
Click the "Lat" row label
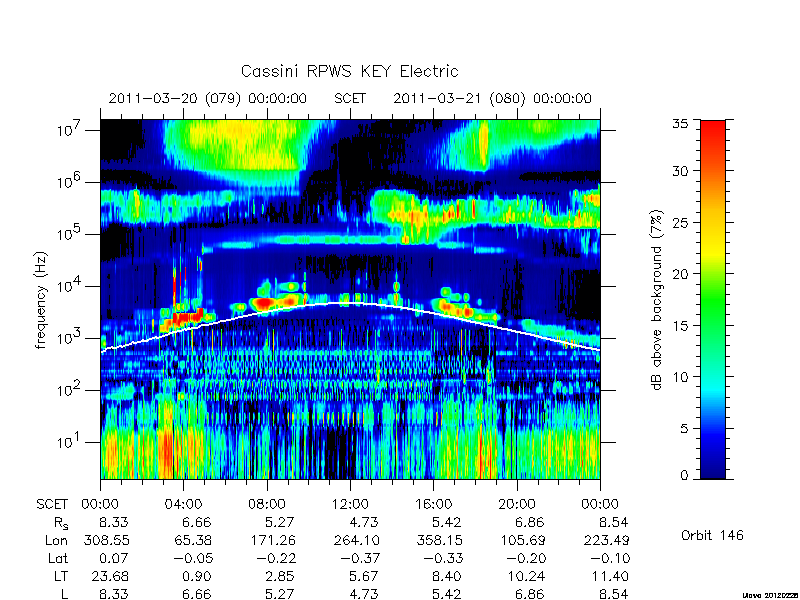(58, 558)
